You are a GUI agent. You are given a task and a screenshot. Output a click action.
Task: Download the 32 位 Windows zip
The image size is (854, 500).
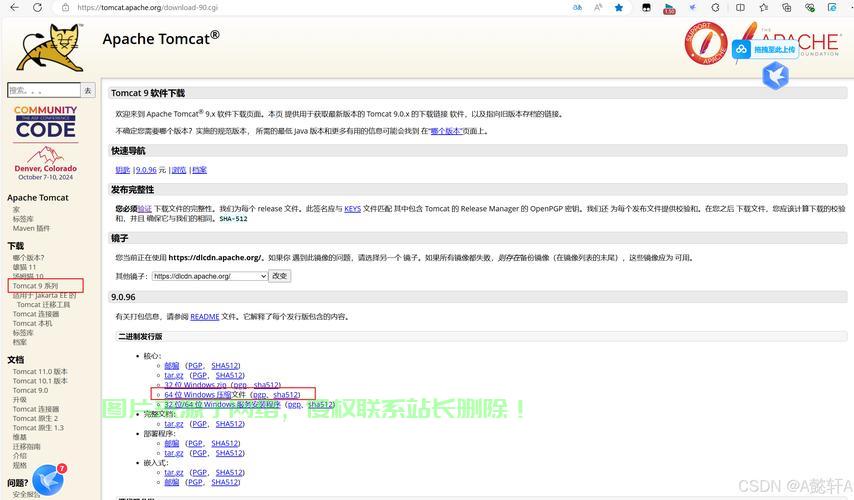click(195, 385)
